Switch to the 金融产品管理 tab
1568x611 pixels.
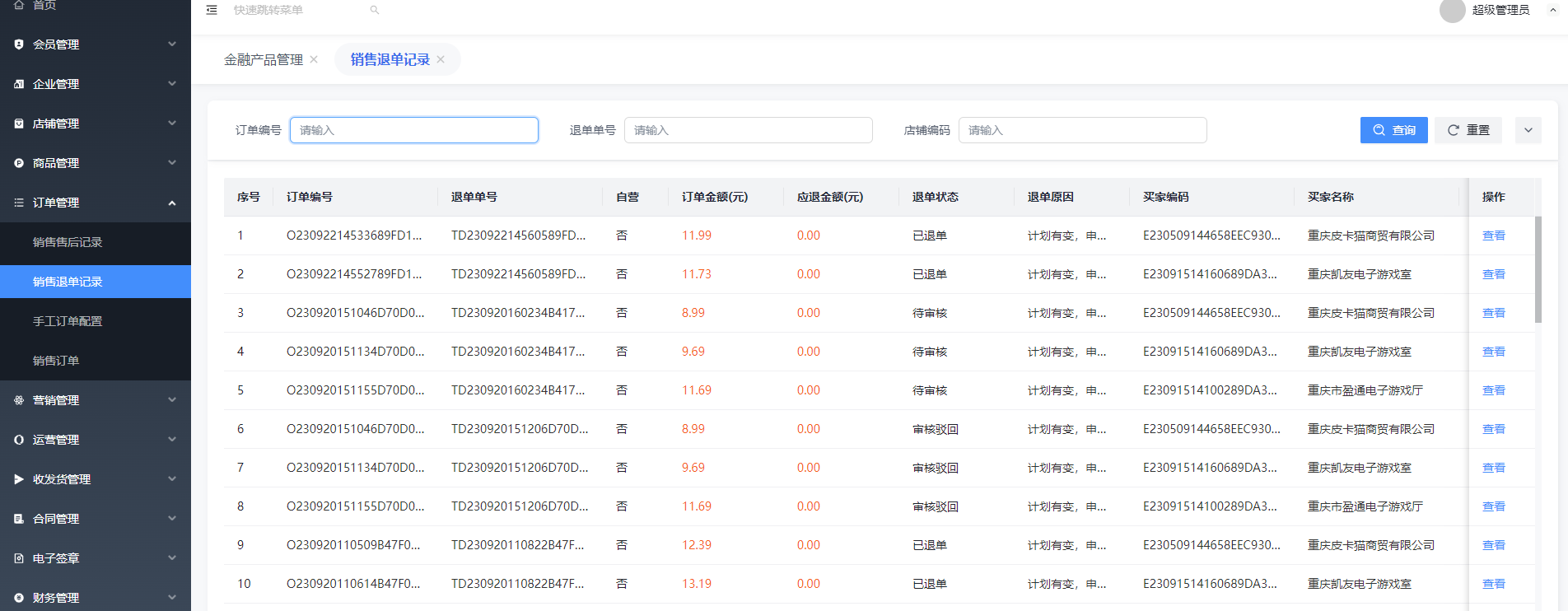pyautogui.click(x=264, y=59)
